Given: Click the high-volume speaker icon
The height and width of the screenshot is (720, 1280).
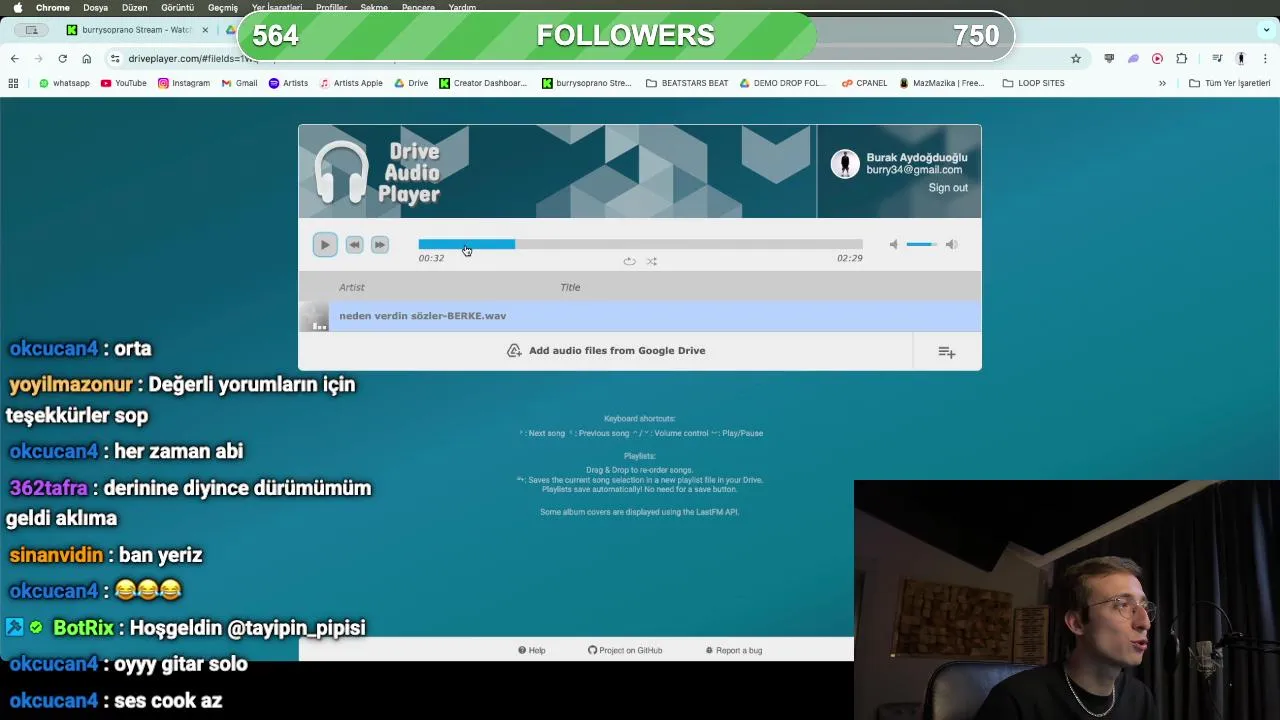Looking at the screenshot, I should tap(951, 244).
